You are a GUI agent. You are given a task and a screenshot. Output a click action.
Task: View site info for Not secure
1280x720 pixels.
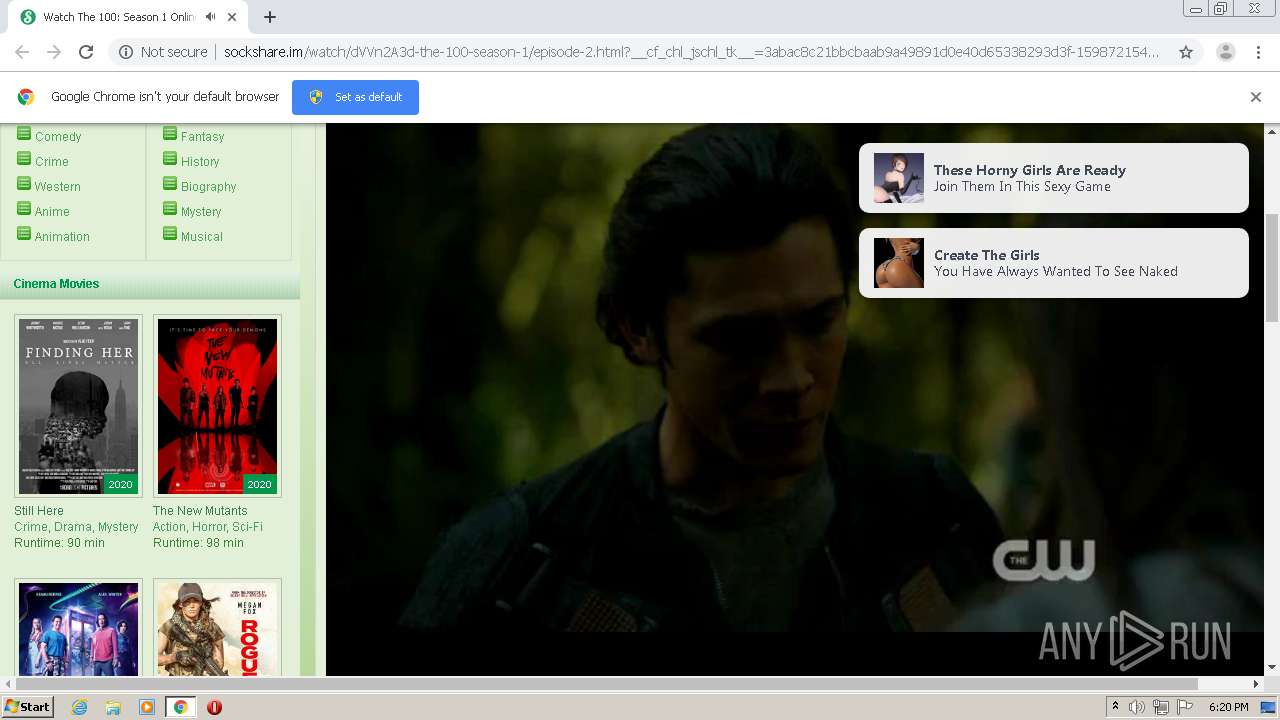(x=163, y=52)
